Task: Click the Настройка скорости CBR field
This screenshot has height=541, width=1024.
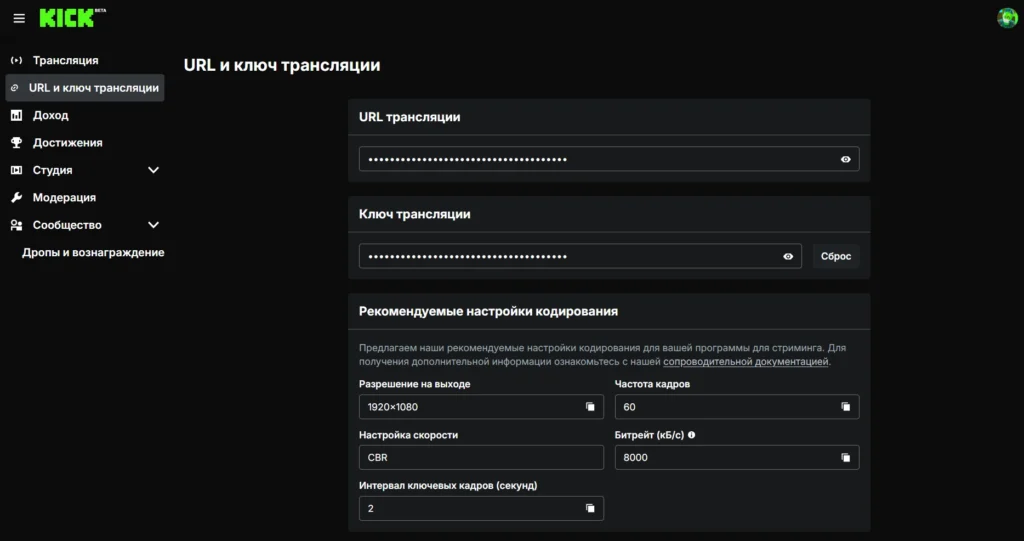Action: pos(481,457)
